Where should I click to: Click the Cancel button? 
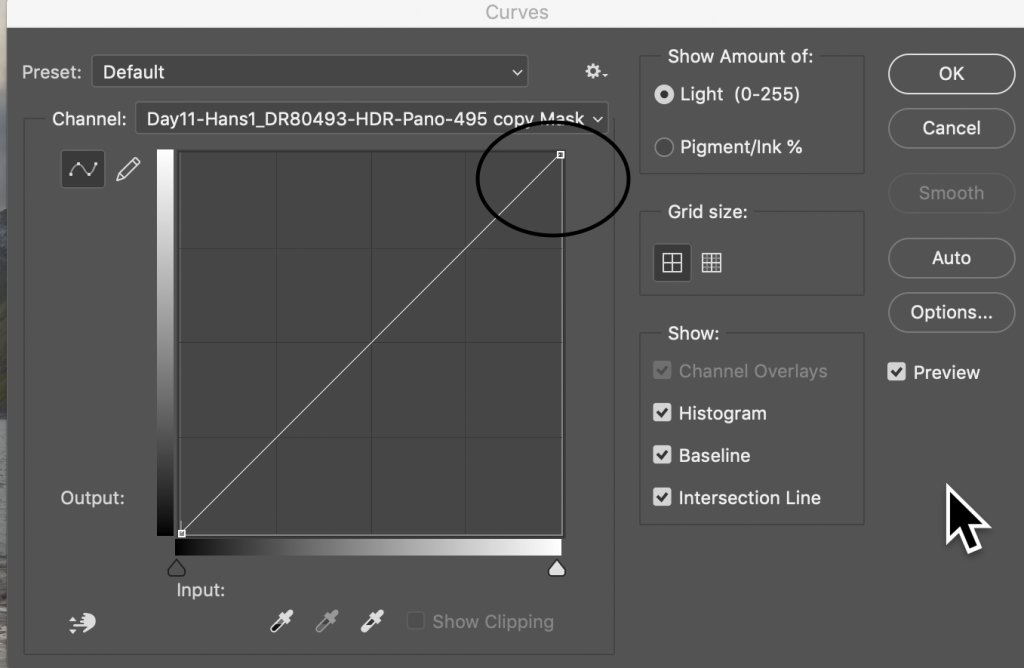952,128
